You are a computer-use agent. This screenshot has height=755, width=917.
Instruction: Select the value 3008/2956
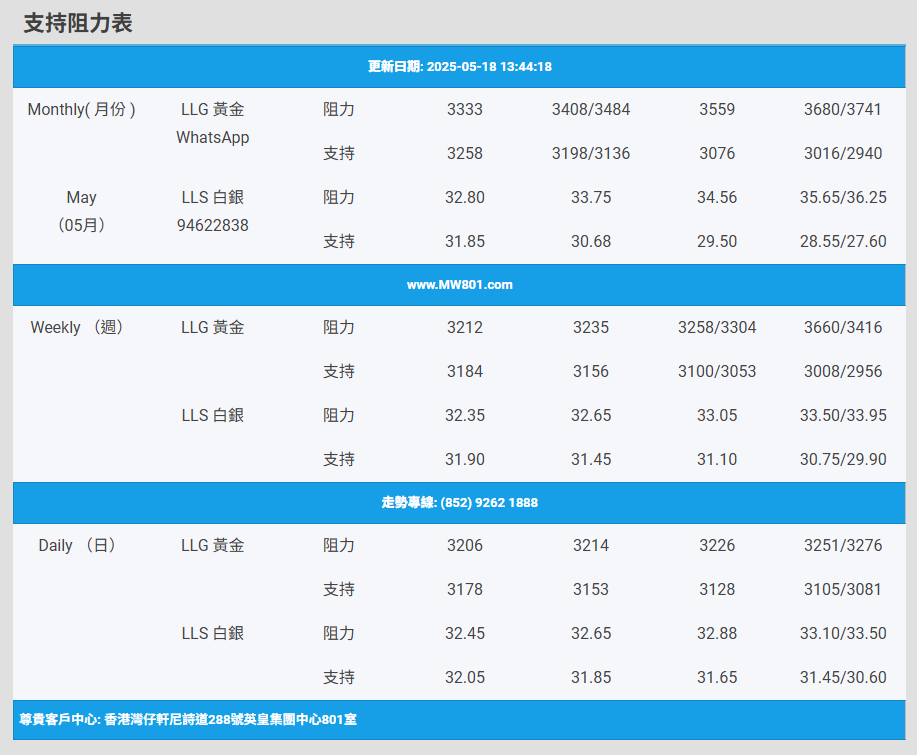click(843, 371)
